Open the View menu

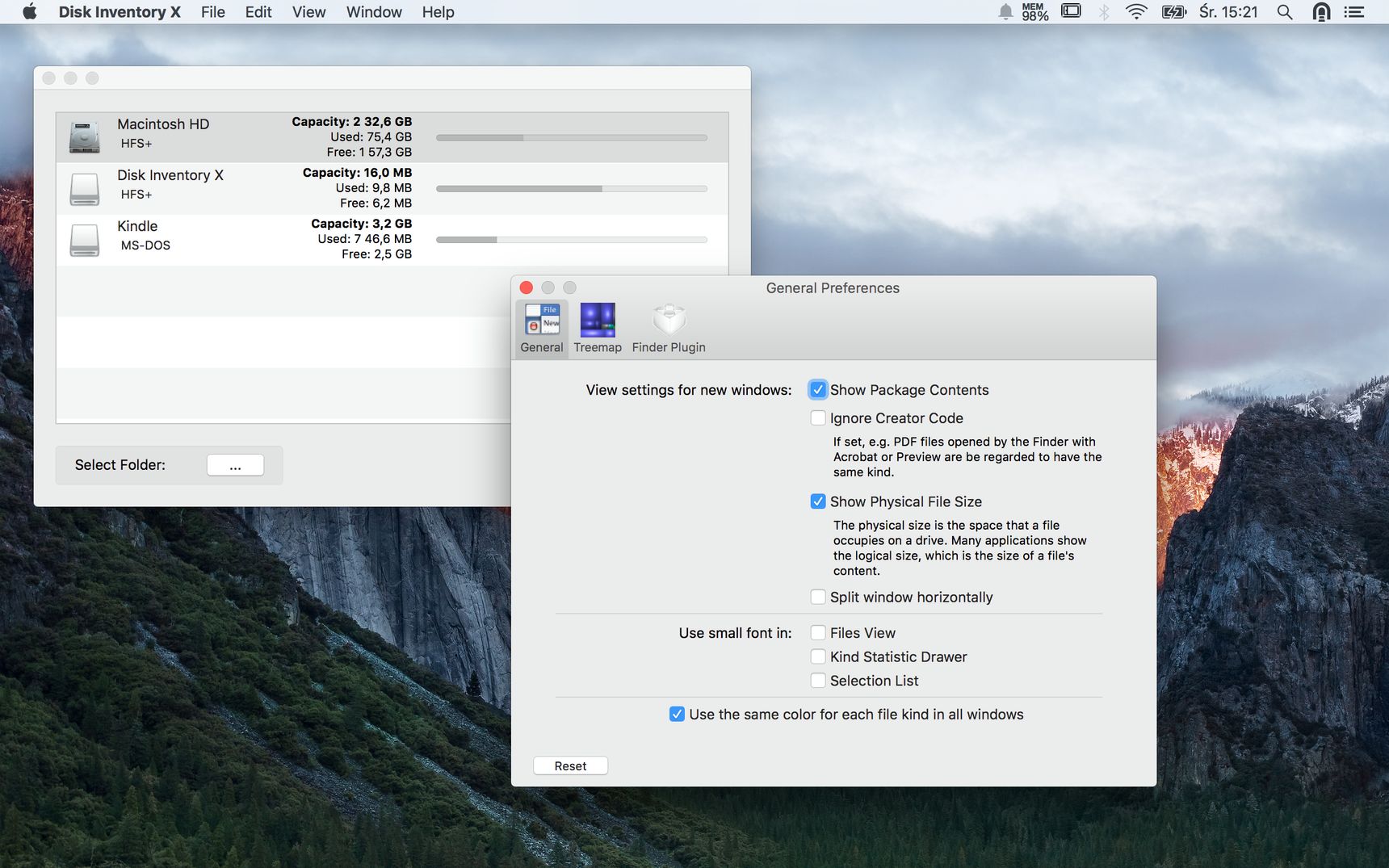pyautogui.click(x=308, y=11)
